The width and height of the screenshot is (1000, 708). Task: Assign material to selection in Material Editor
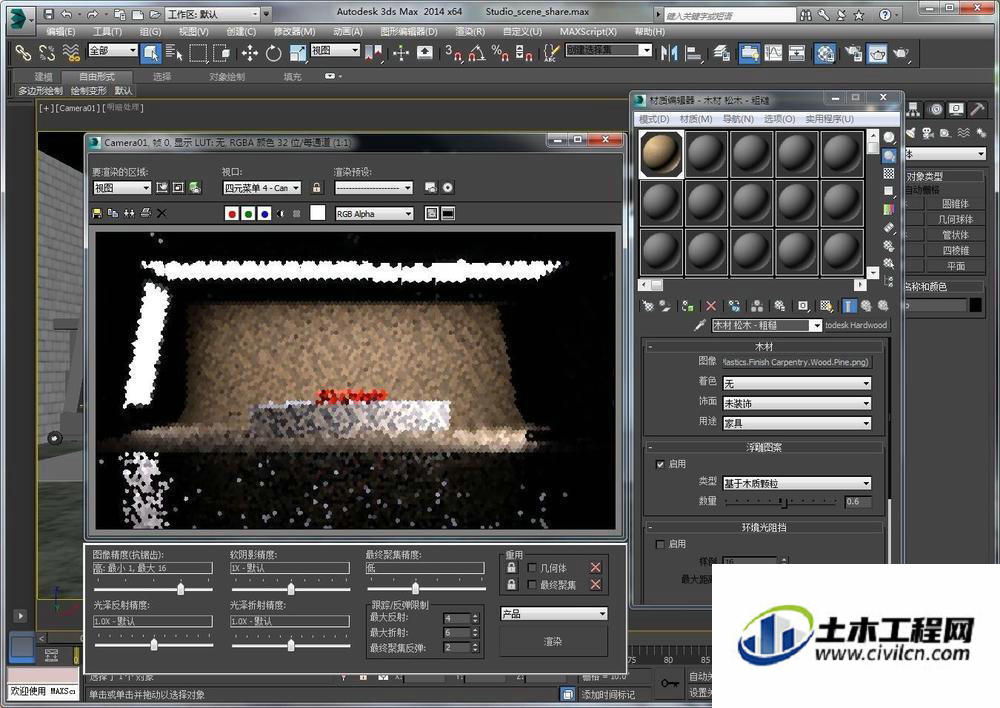coord(688,306)
